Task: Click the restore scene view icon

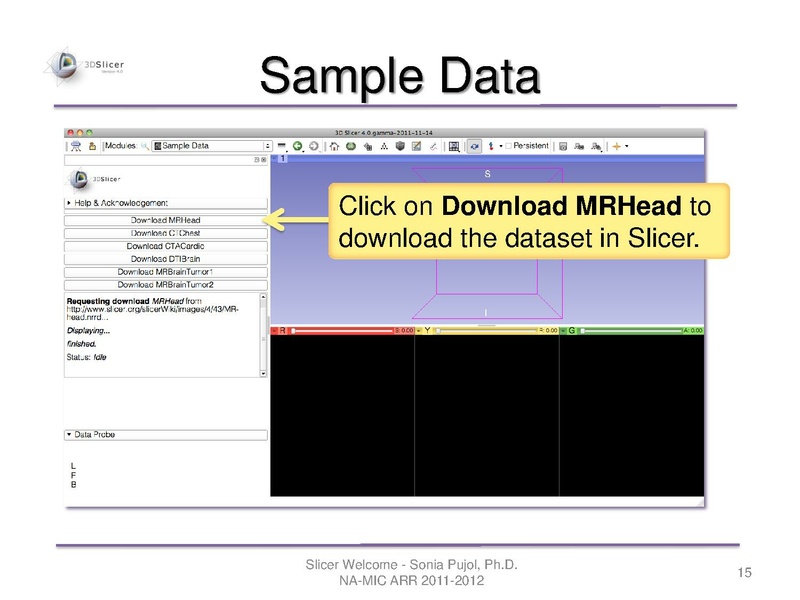Action: click(596, 146)
